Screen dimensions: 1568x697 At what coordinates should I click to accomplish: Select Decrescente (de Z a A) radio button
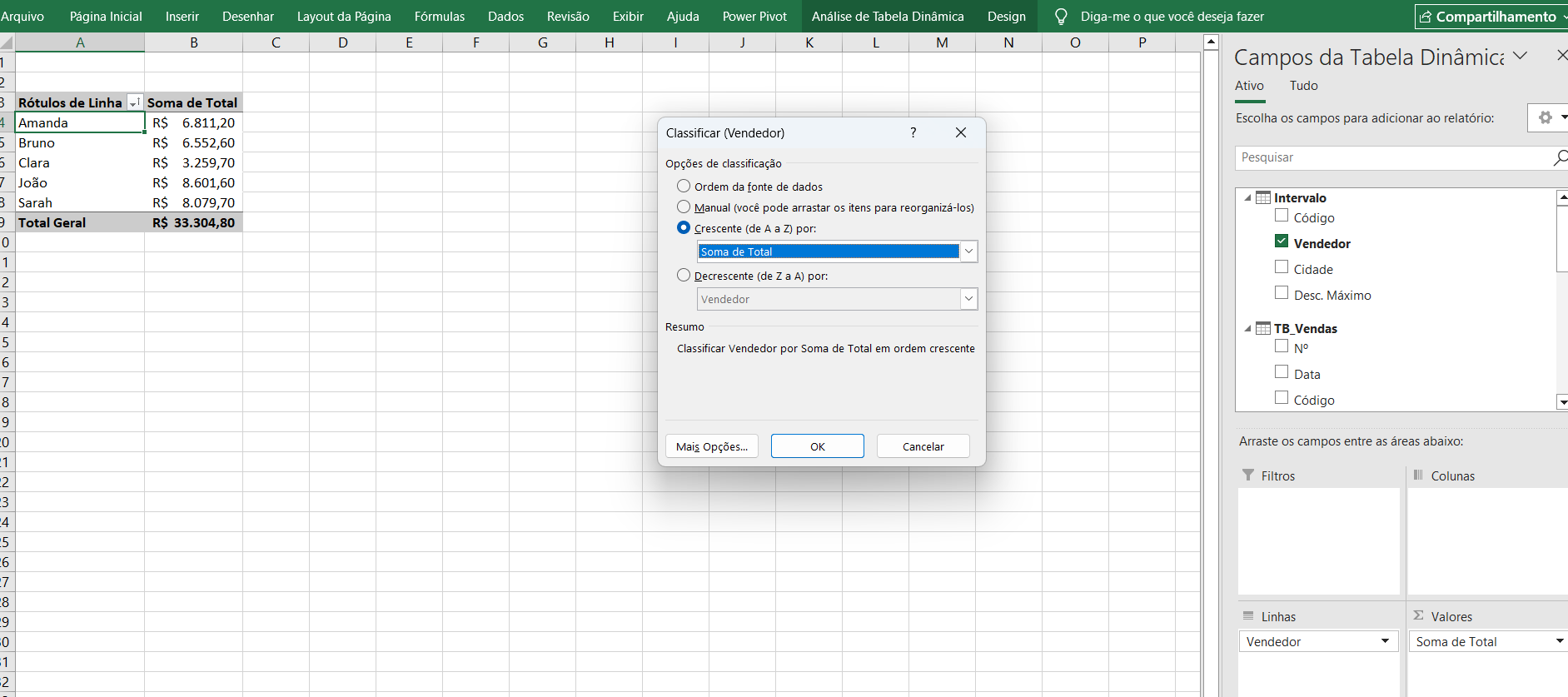point(684,275)
